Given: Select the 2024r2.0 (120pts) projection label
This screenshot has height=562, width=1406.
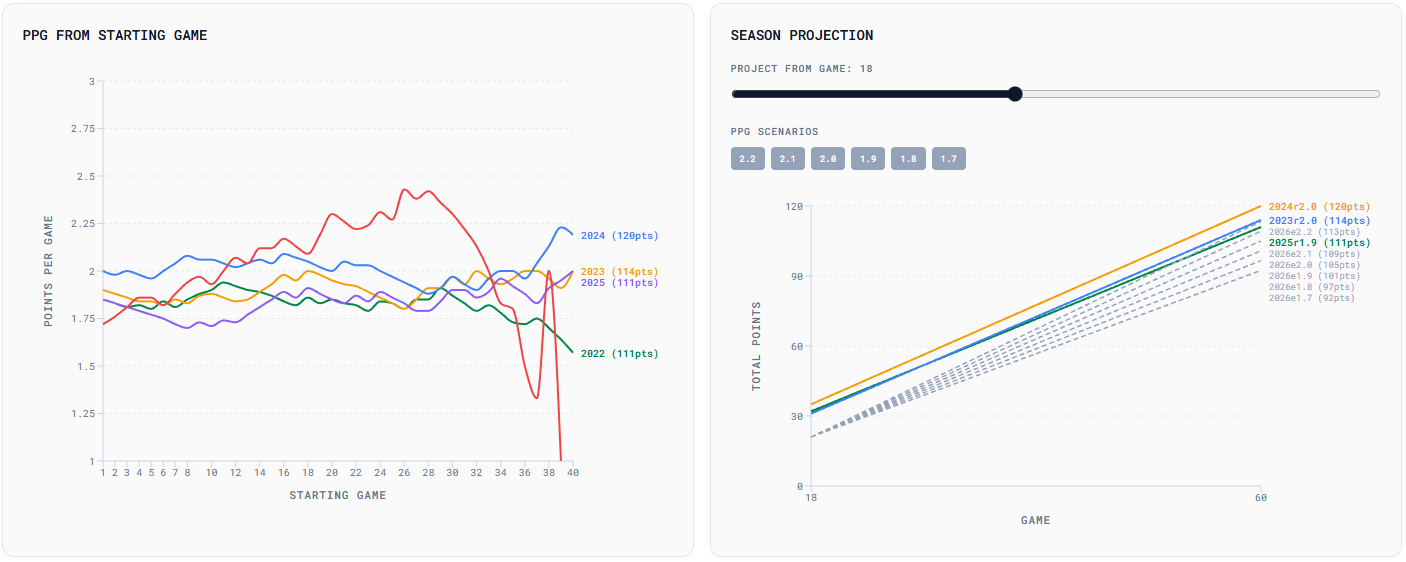Looking at the screenshot, I should pyautogui.click(x=1319, y=206).
